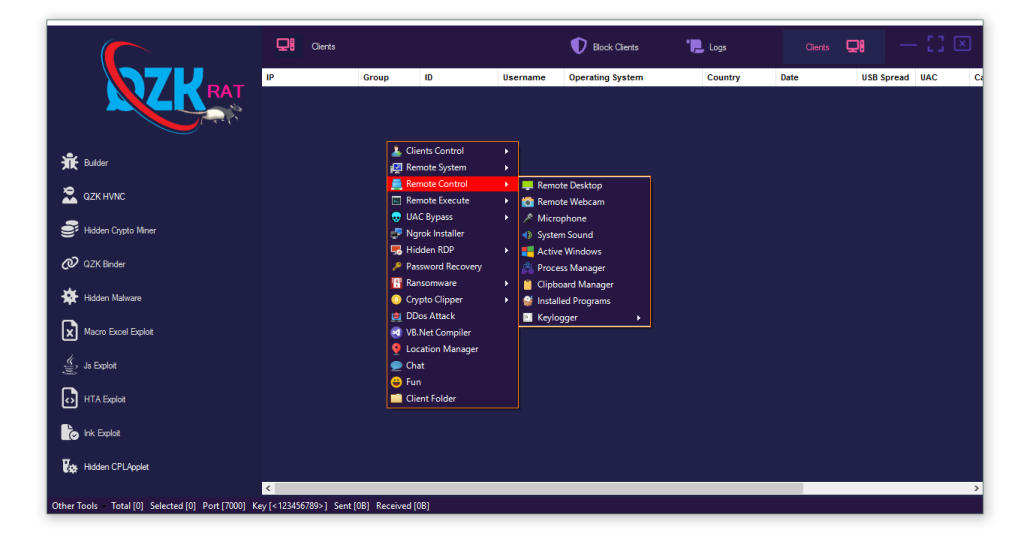The width and height of the screenshot is (1024, 560).
Task: Expand the Hidden RDP submenu arrow
Action: (x=507, y=250)
